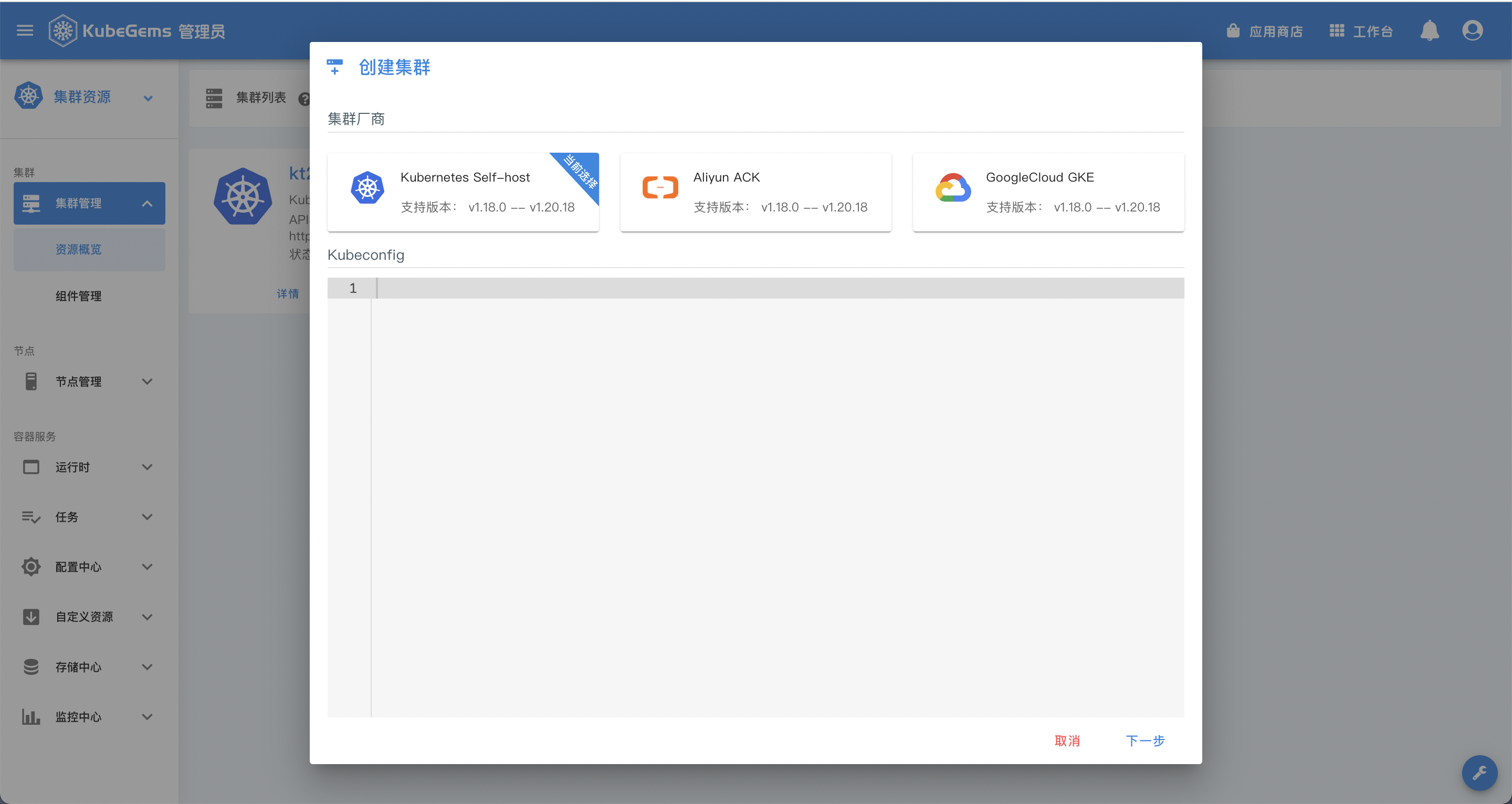The width and height of the screenshot is (1512, 804).
Task: Open 资源概览 menu item
Action: (x=89, y=249)
